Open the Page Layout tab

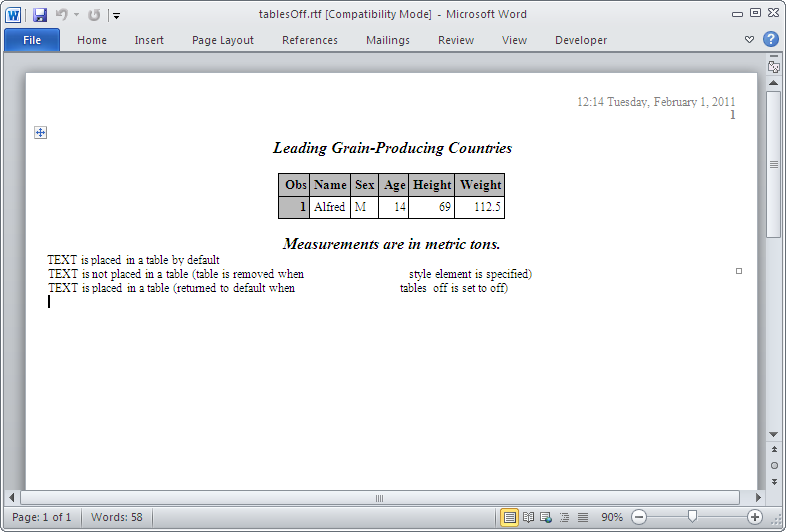[223, 40]
